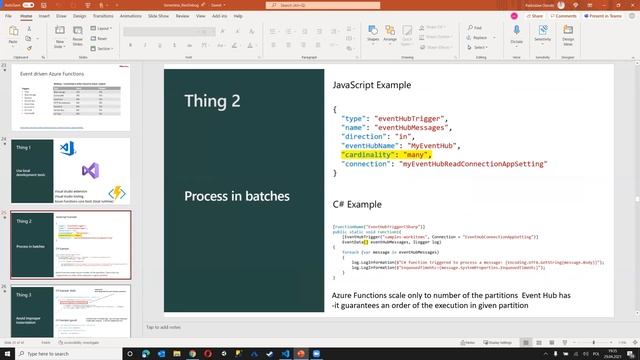Image resolution: width=640 pixels, height=360 pixels.
Task: Open the text highlight color picker
Action: point(236,45)
